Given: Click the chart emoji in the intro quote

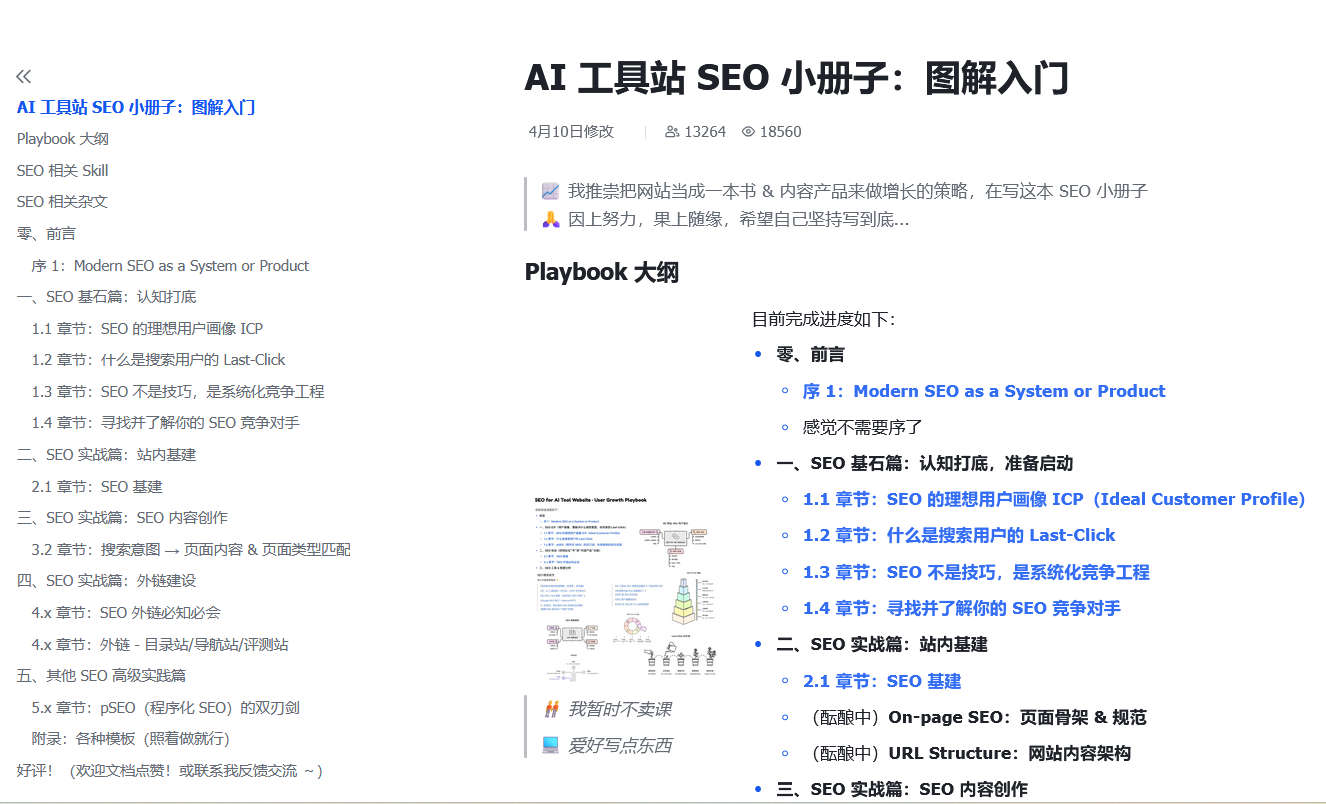Looking at the screenshot, I should pos(550,191).
